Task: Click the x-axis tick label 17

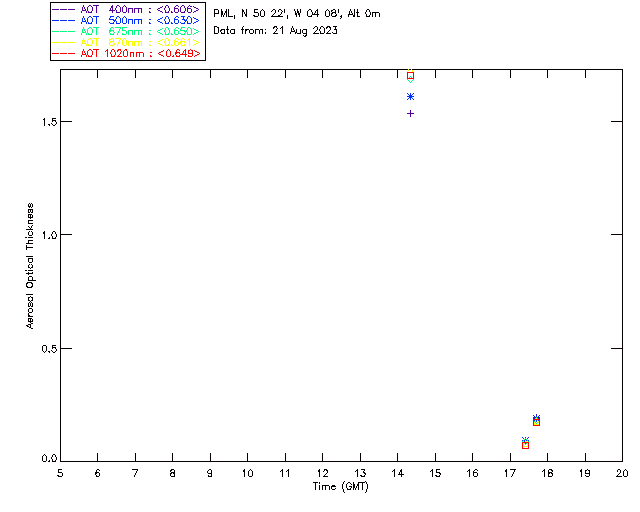Action: click(x=510, y=474)
